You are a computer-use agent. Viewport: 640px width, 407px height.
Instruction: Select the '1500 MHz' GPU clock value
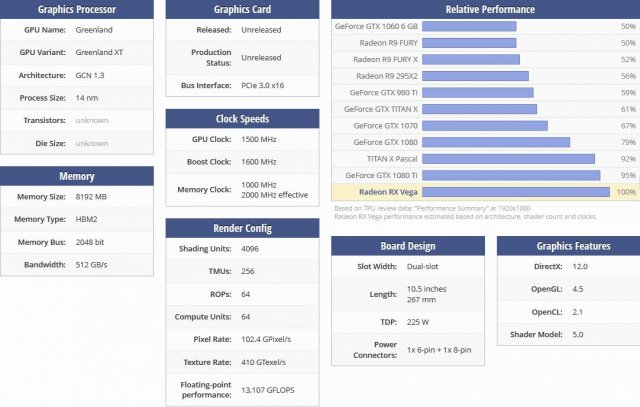(x=259, y=139)
